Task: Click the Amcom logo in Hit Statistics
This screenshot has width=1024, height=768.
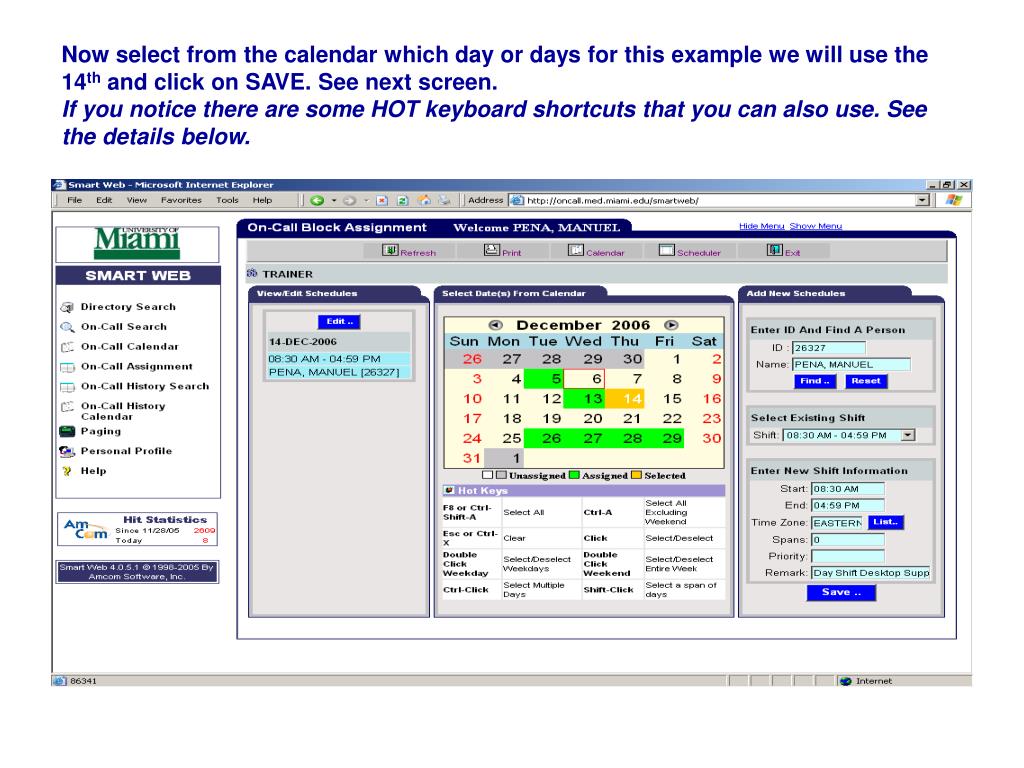Action: coord(86,529)
